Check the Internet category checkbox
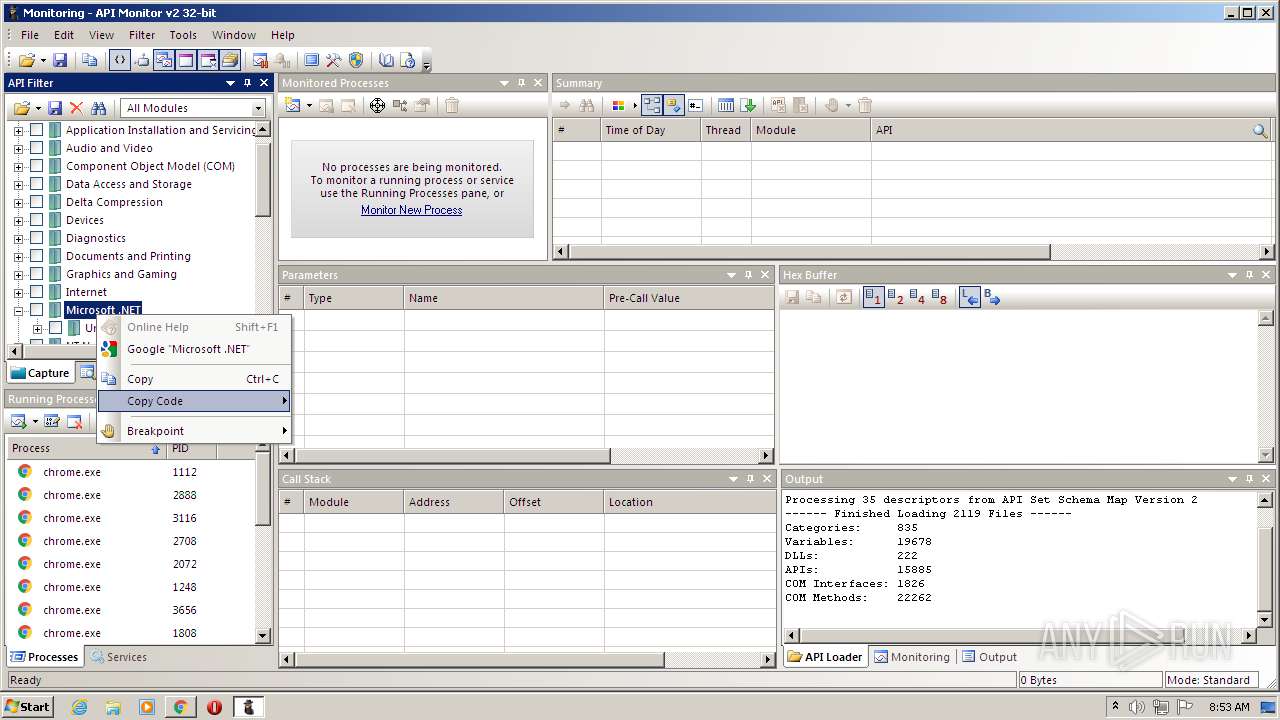 37,292
